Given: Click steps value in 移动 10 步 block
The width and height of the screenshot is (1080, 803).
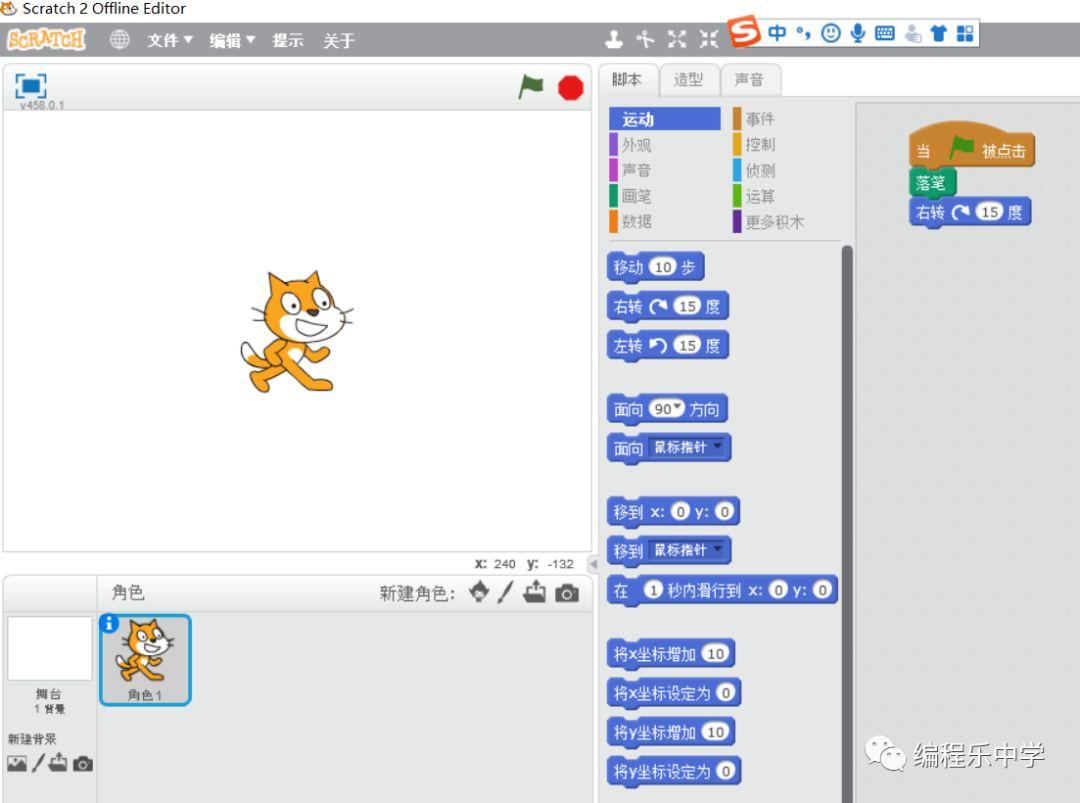Looking at the screenshot, I should (663, 267).
